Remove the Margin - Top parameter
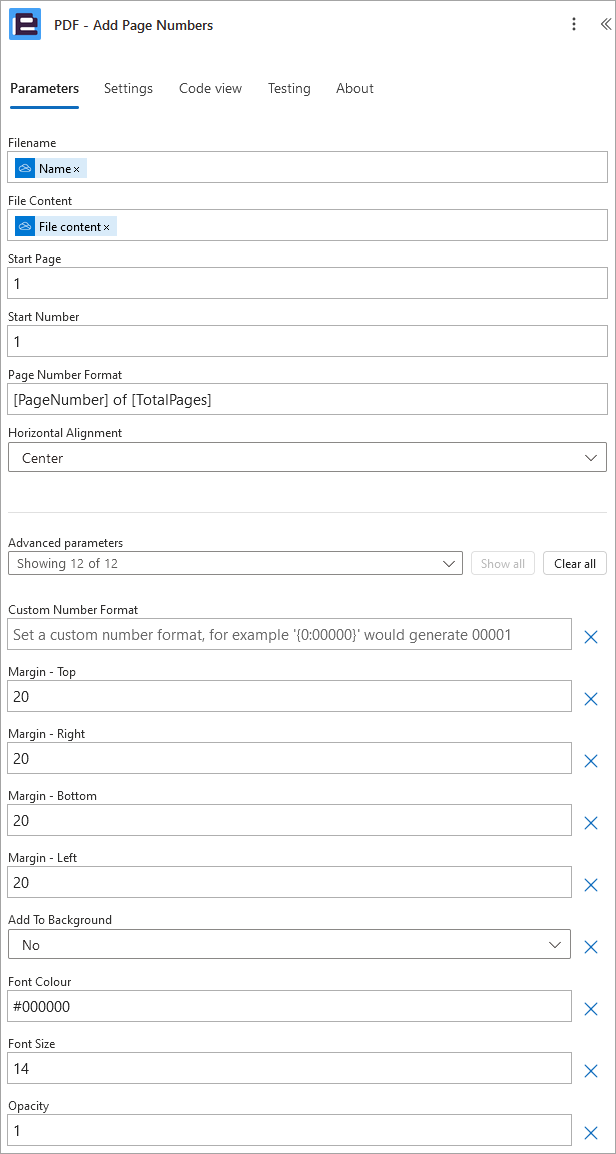Image resolution: width=616 pixels, height=1154 pixels. point(590,699)
